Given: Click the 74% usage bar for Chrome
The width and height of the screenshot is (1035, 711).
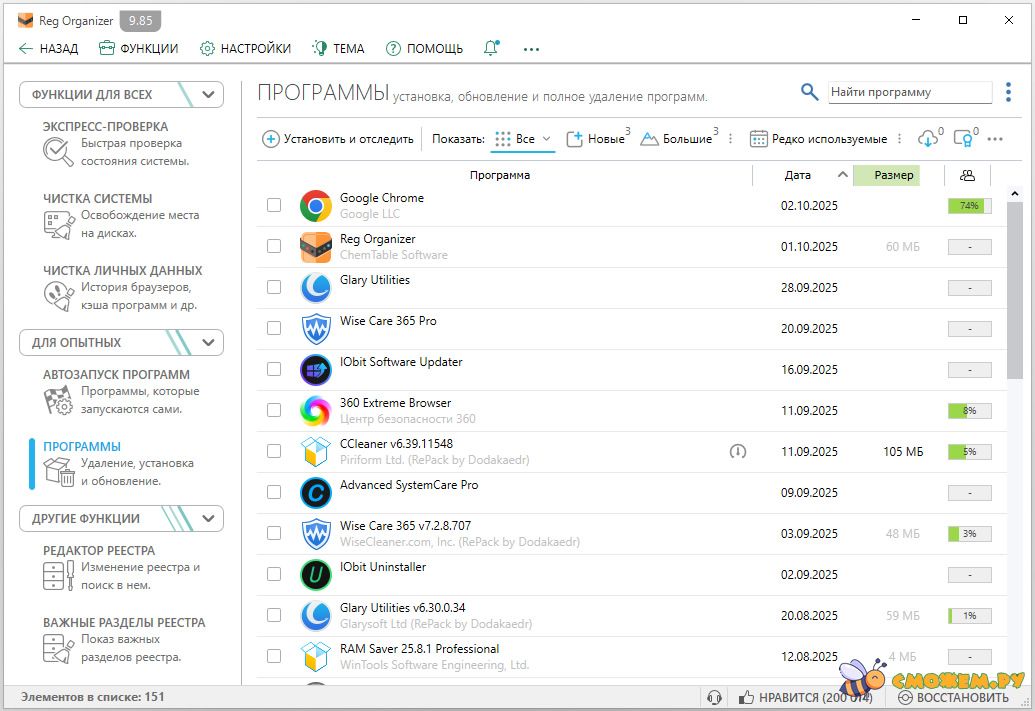Looking at the screenshot, I should (x=969, y=206).
